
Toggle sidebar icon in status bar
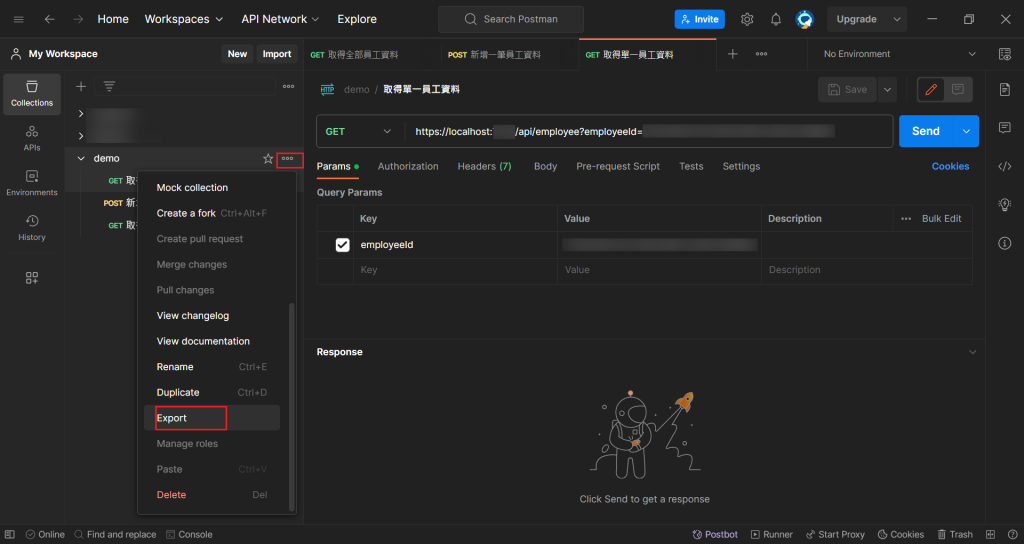pos(10,534)
